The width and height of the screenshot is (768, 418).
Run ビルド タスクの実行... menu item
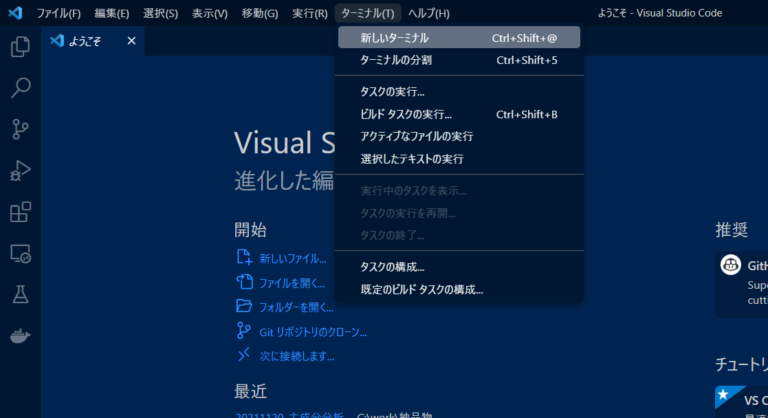406,114
